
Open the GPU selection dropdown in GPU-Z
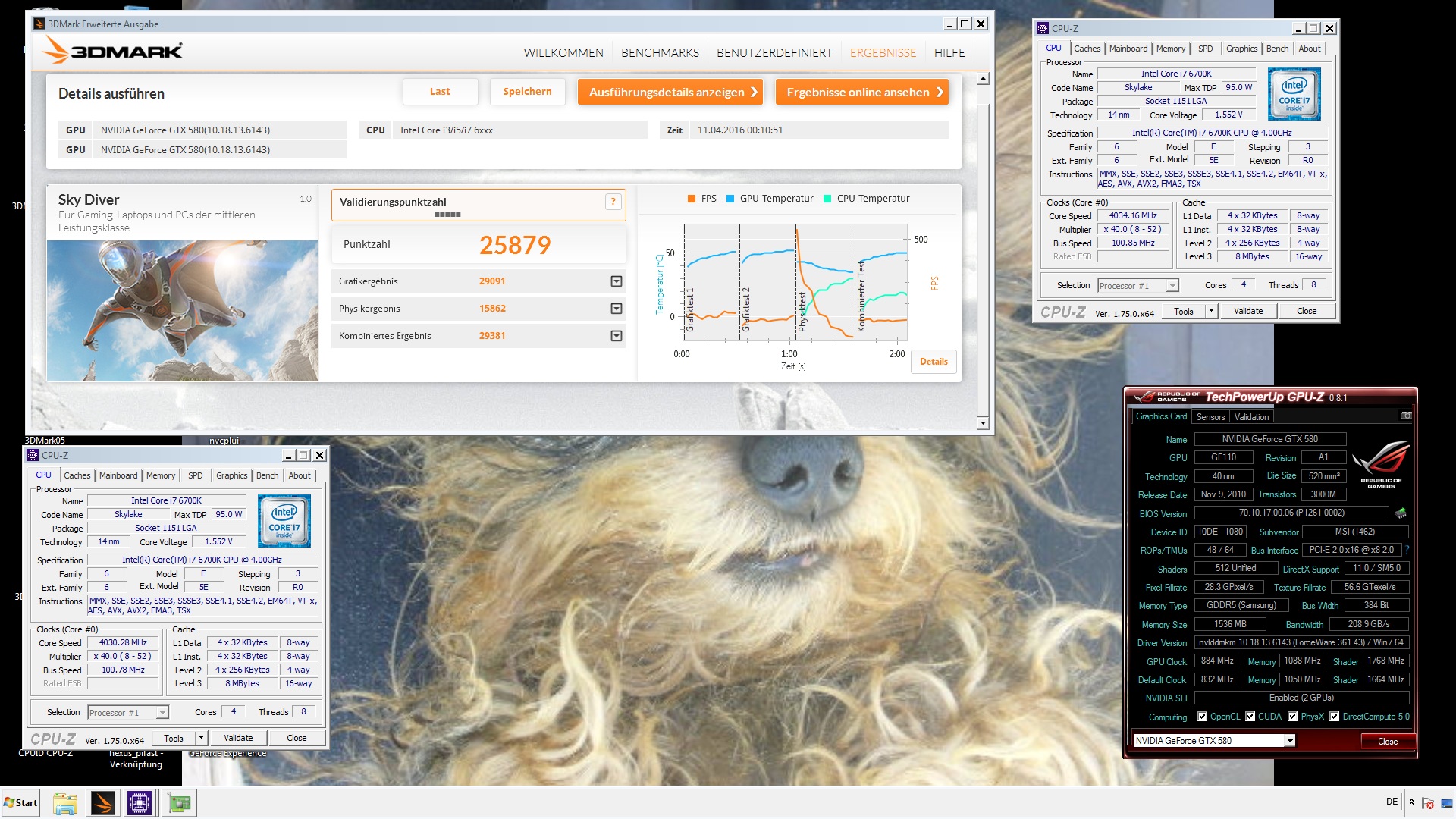(1290, 741)
